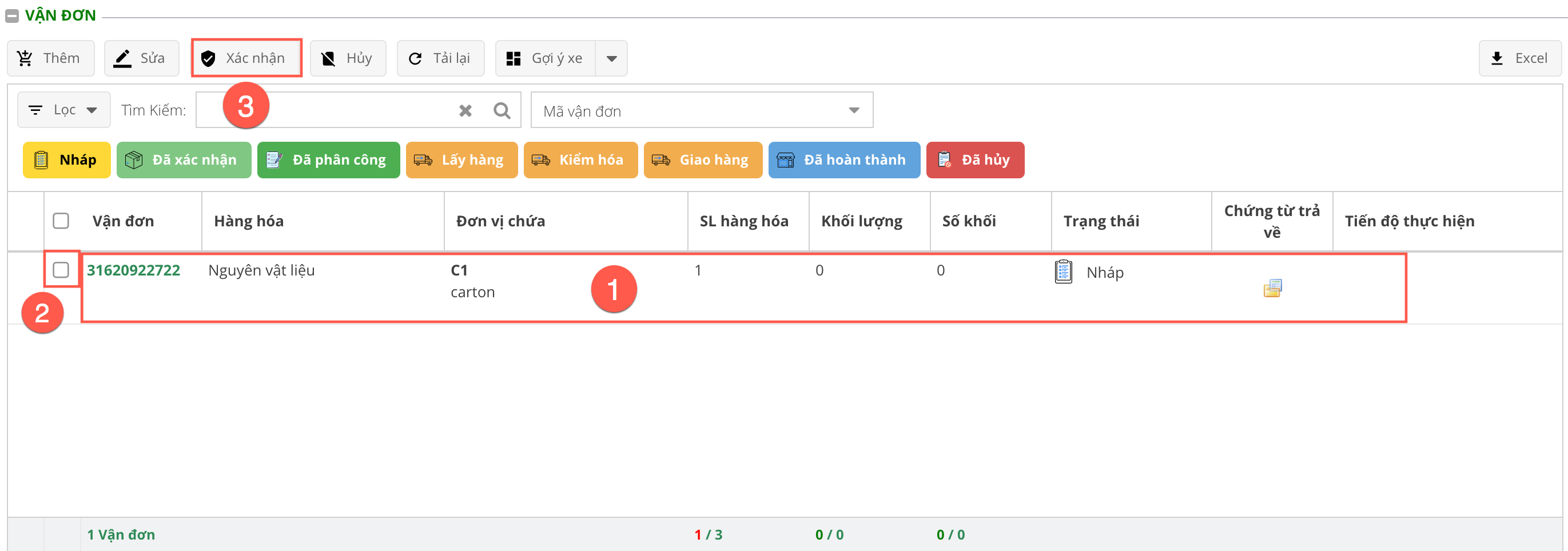The height and width of the screenshot is (551, 1568).
Task: Click the Xác nhận confirm button
Action: pyautogui.click(x=246, y=58)
